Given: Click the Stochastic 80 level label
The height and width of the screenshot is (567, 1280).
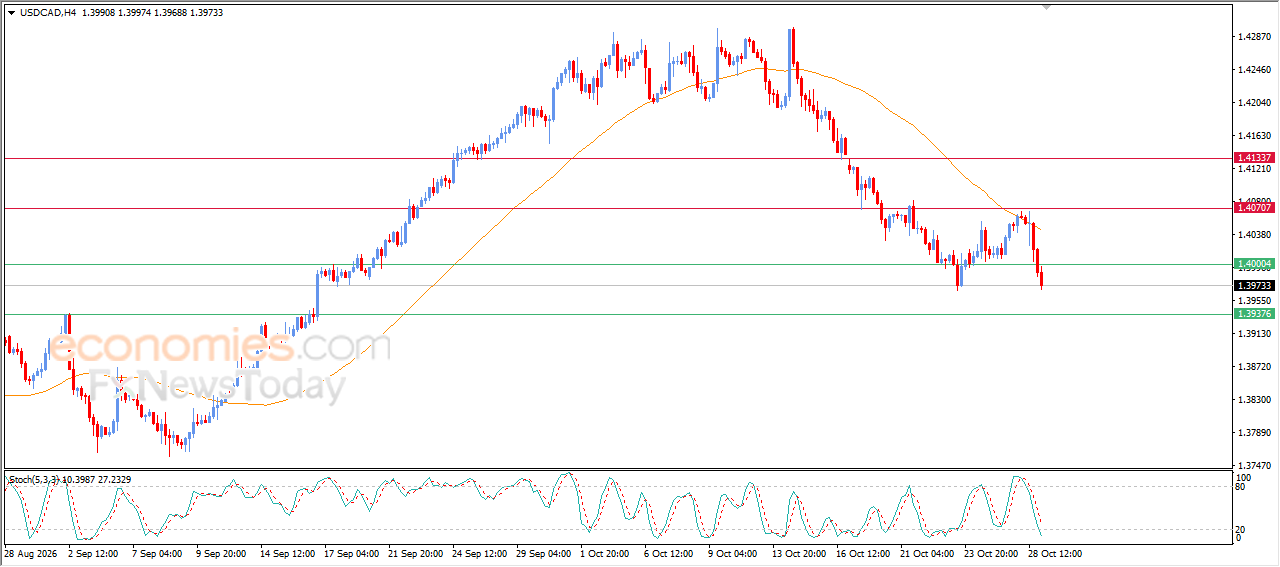Looking at the screenshot, I should pos(1242,487).
